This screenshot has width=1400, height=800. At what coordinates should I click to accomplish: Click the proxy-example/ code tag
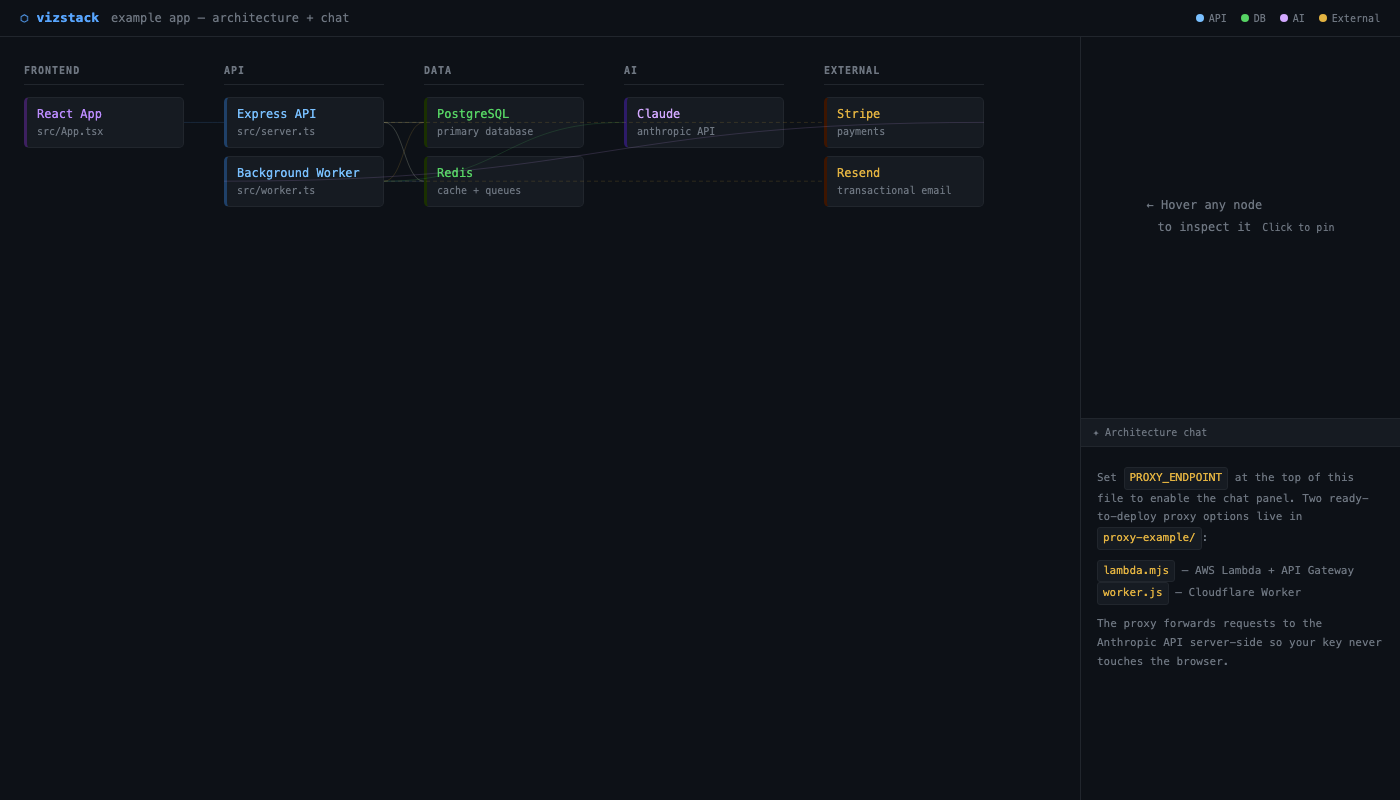1149,538
